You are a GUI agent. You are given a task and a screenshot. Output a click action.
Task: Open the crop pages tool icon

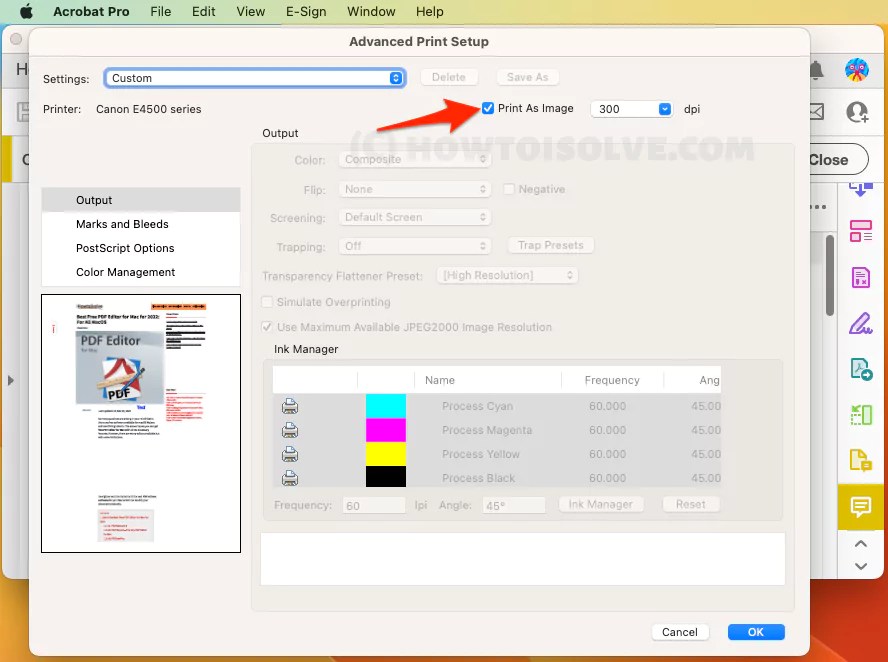point(861,414)
